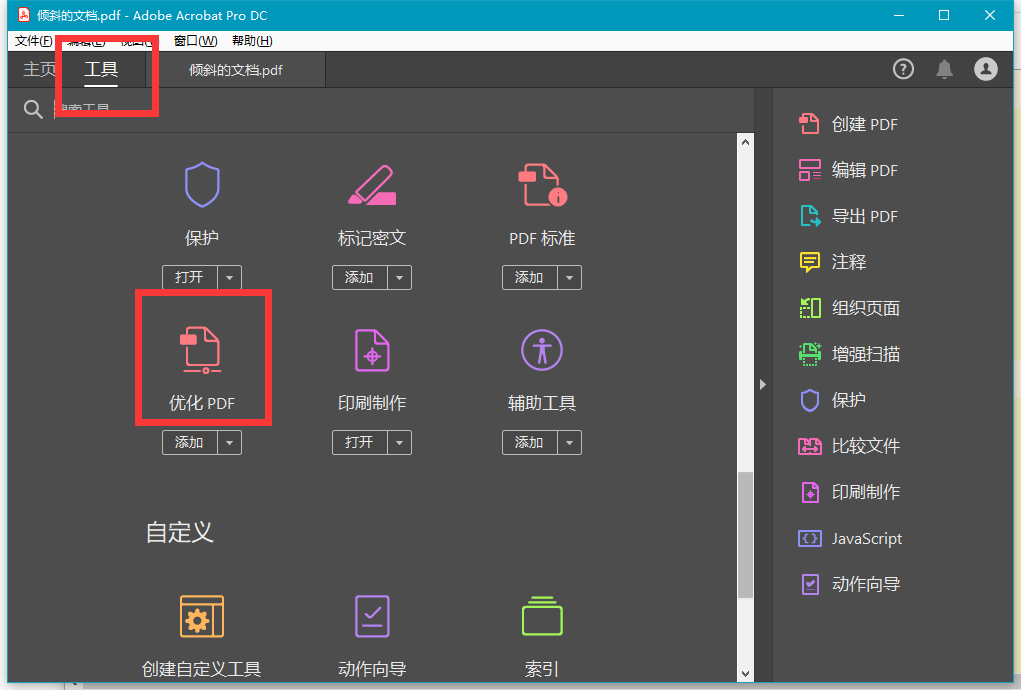Open the 窗口(W) menu
Screen dimensions: 1021x690
click(195, 41)
